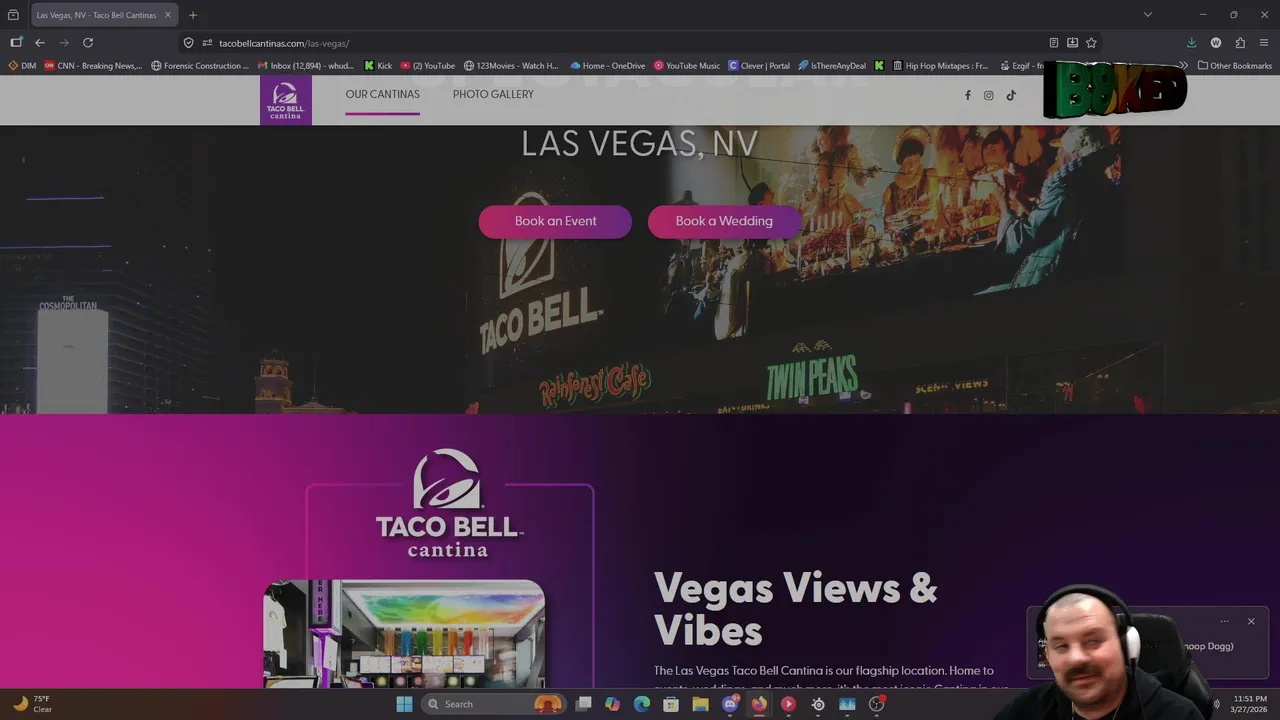Open notification popup more options dots

pyautogui.click(x=1224, y=621)
